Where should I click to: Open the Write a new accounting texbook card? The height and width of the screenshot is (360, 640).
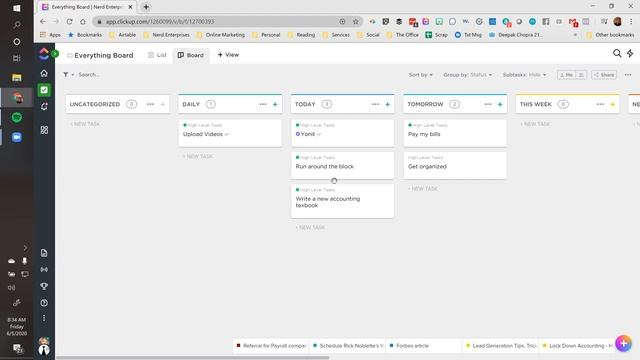pos(342,201)
